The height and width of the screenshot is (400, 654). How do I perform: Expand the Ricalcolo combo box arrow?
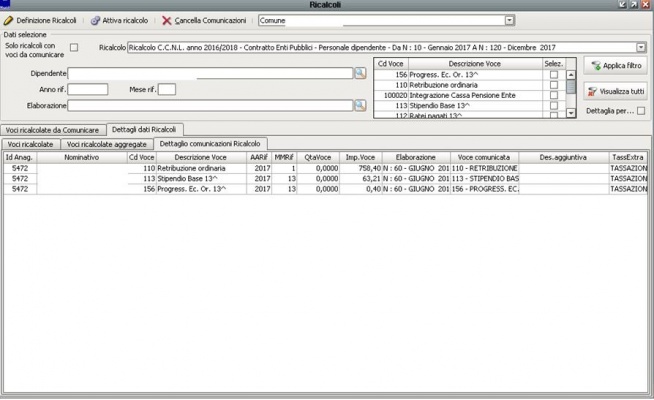(641, 48)
